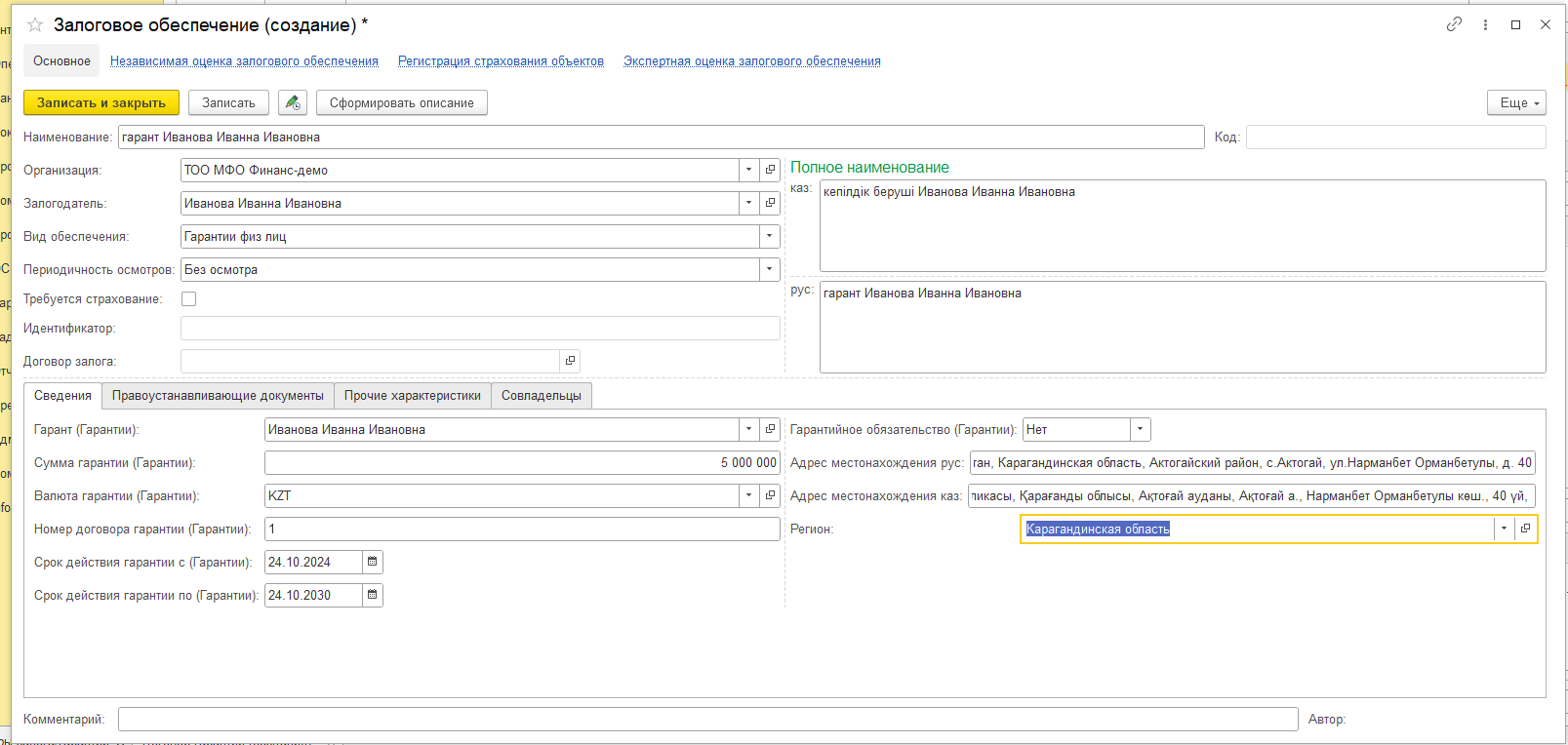Expand the Вид обеспечения dropdown
Screen dimensions: 1568x745
[769, 236]
